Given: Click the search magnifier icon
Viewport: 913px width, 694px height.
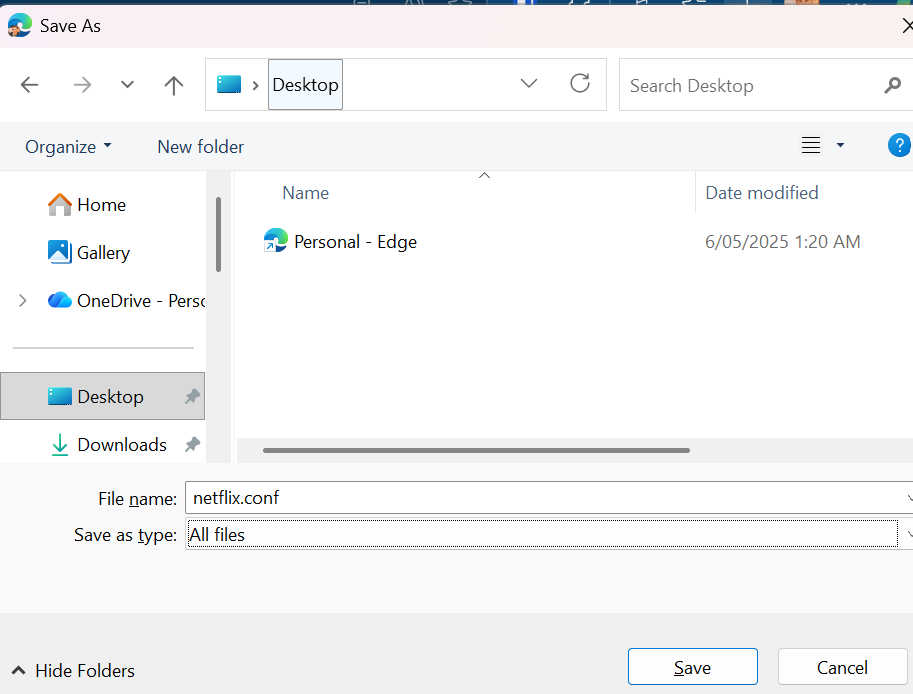Looking at the screenshot, I should click(892, 86).
